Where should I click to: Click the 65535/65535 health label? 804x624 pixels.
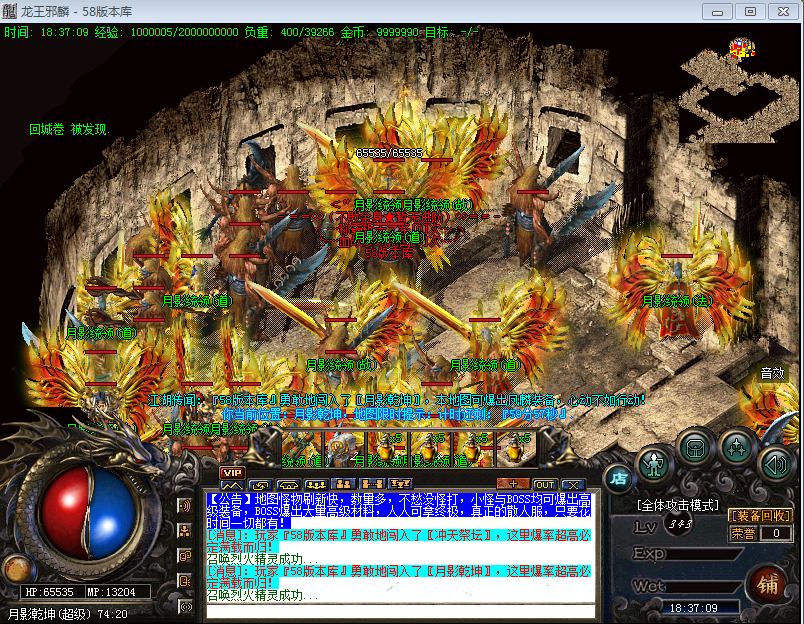pyautogui.click(x=389, y=153)
